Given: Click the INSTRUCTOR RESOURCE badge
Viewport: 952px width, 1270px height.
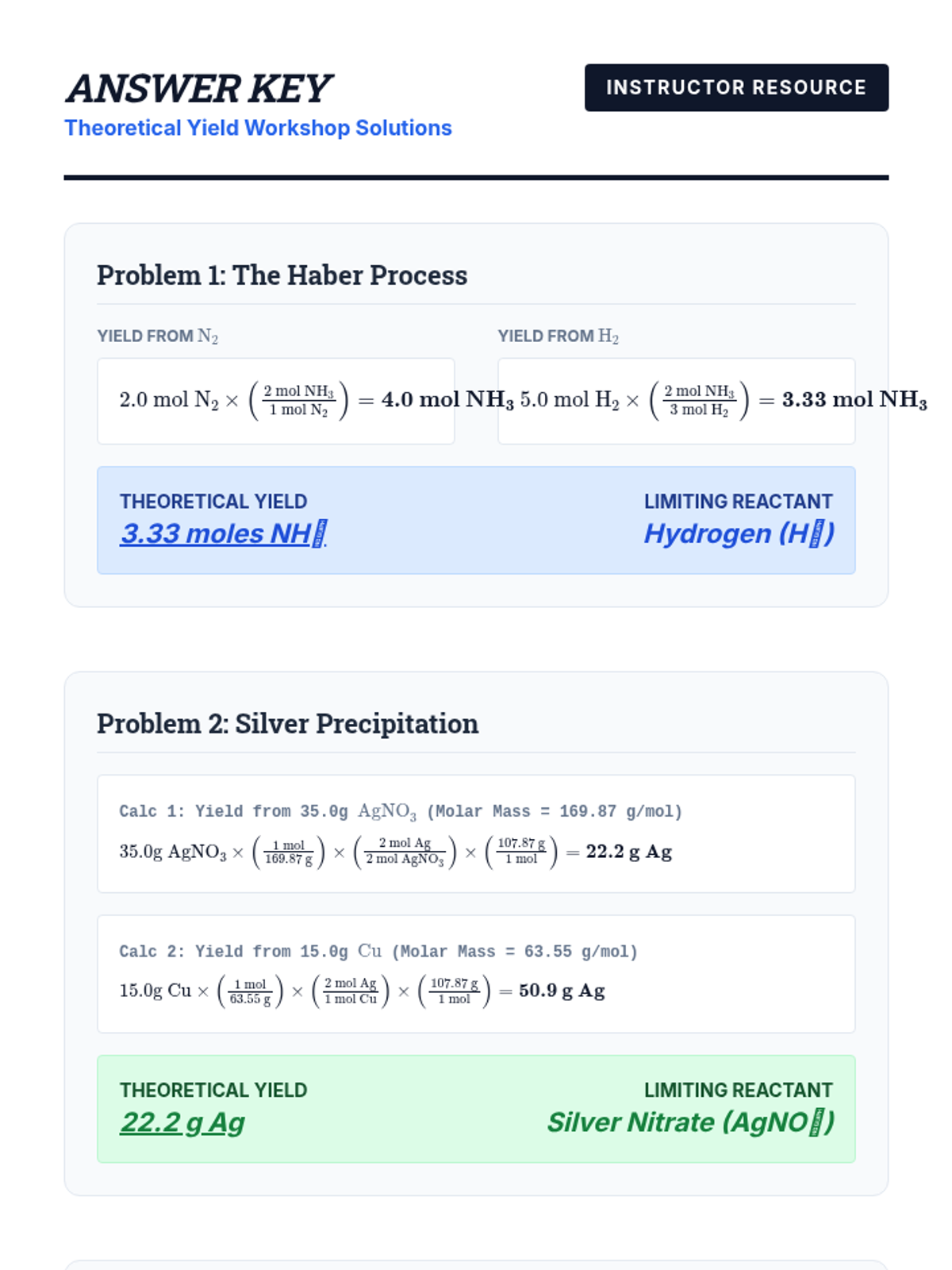Looking at the screenshot, I should pos(735,87).
